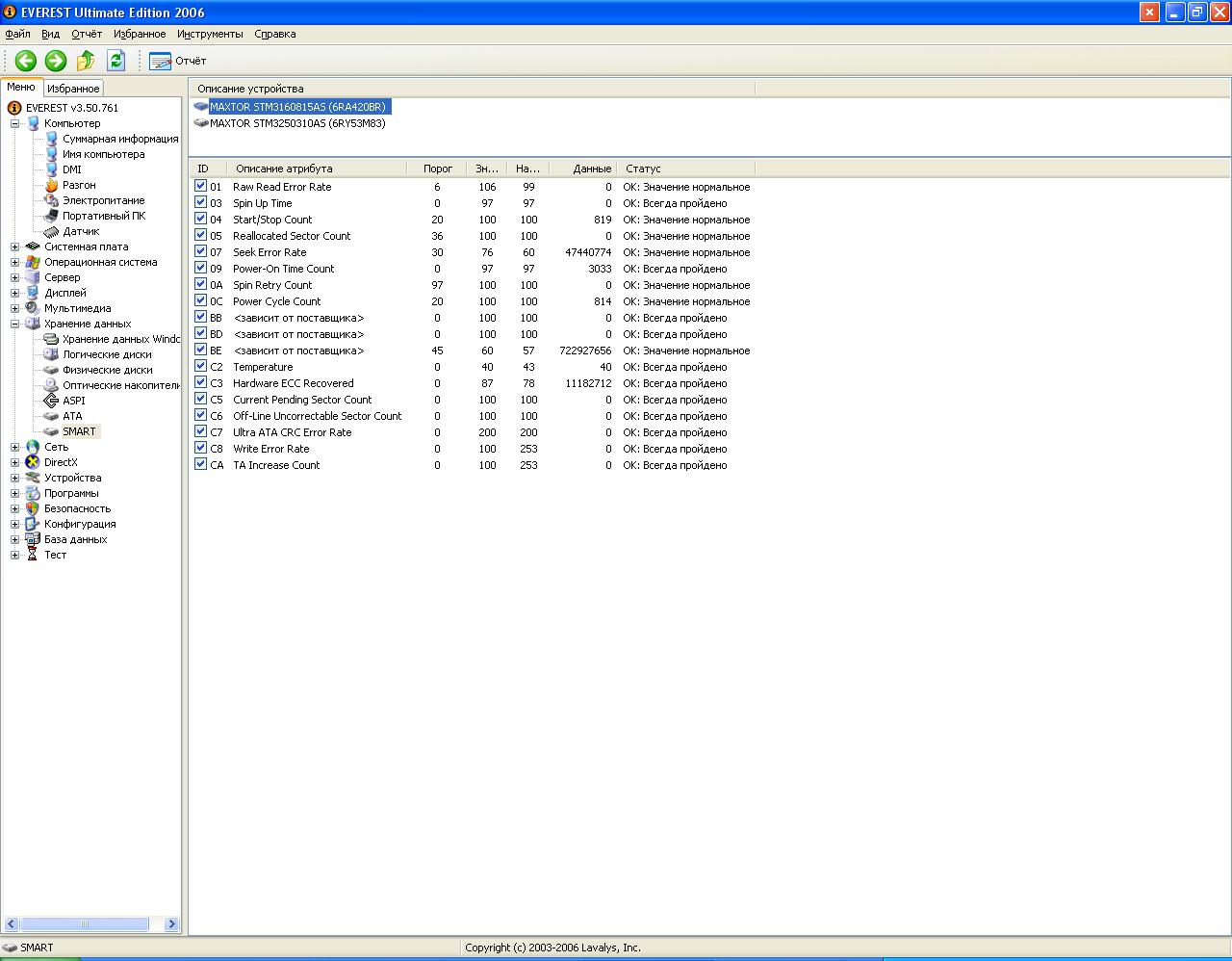The height and width of the screenshot is (961, 1232).
Task: Sort by Данные column header
Action: (x=583, y=169)
